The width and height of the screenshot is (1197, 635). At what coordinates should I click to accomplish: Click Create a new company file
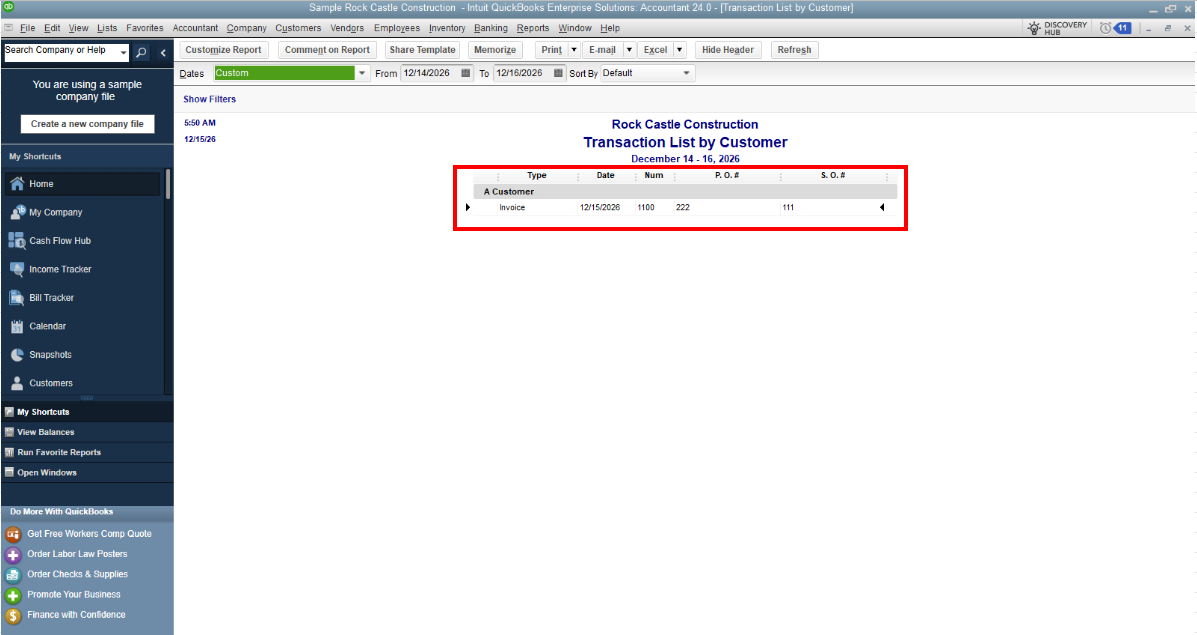[x=87, y=124]
